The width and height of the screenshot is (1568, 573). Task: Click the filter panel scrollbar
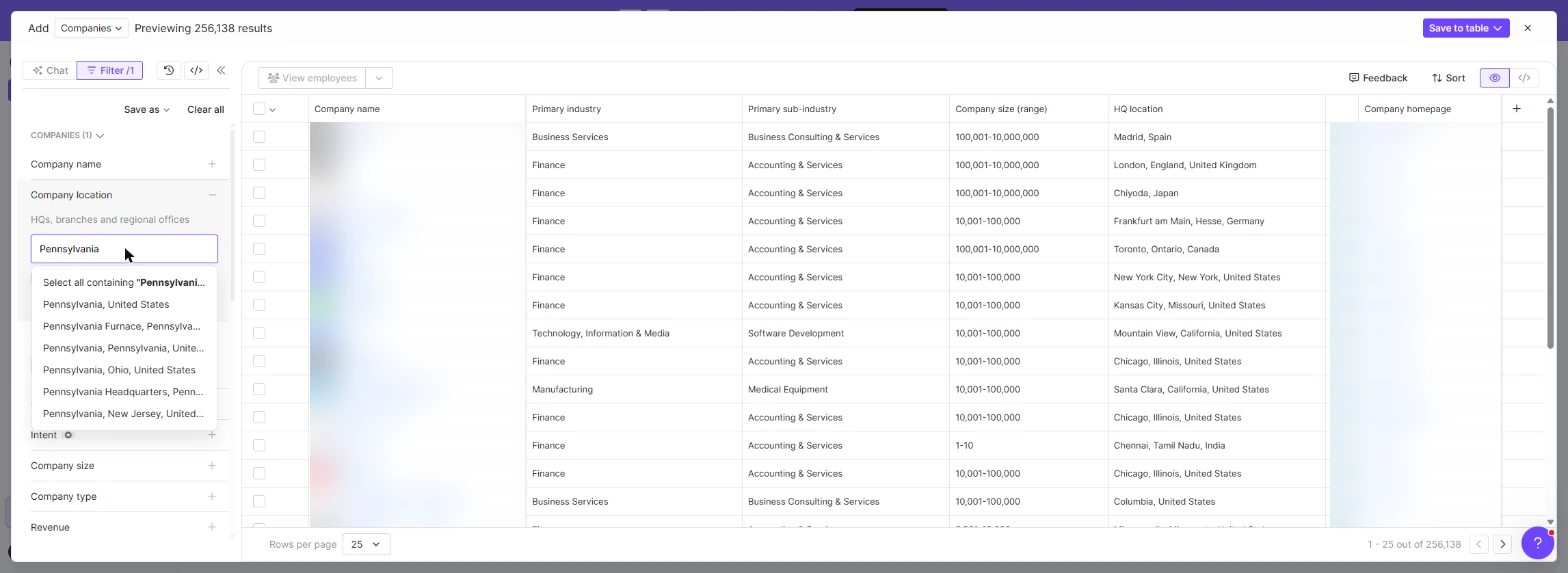click(x=233, y=215)
